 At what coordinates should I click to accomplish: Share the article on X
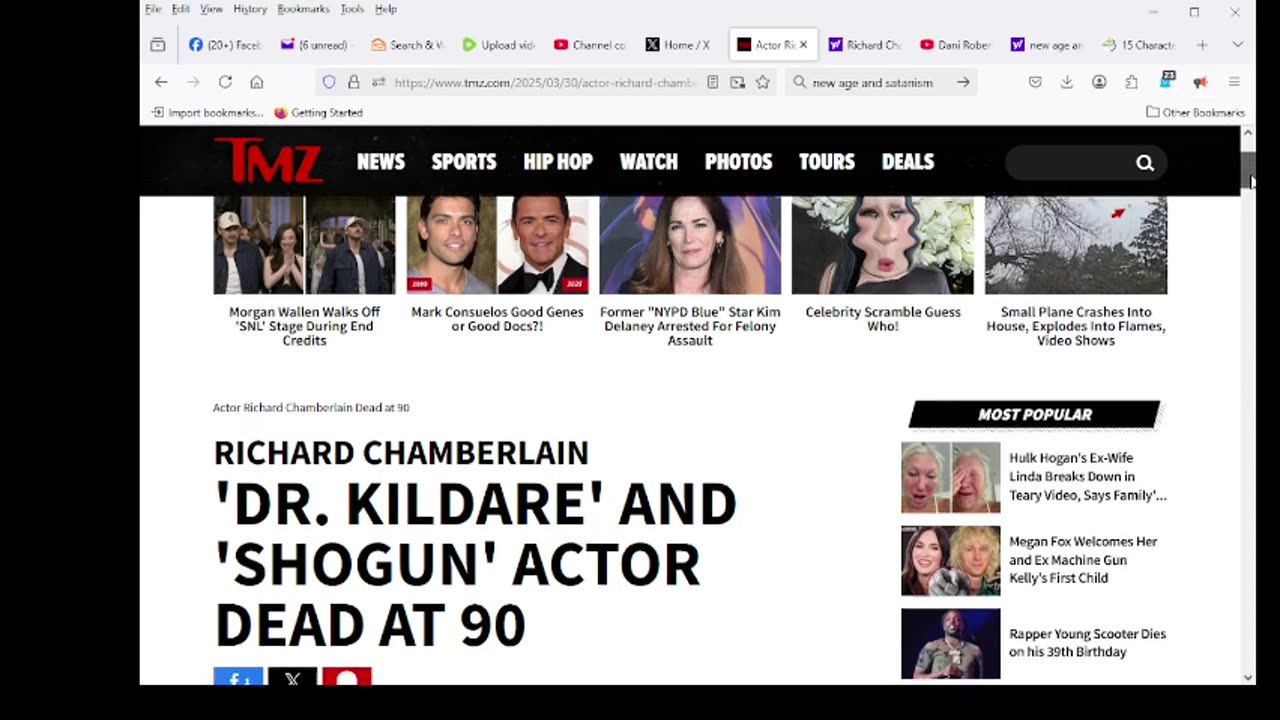[292, 677]
